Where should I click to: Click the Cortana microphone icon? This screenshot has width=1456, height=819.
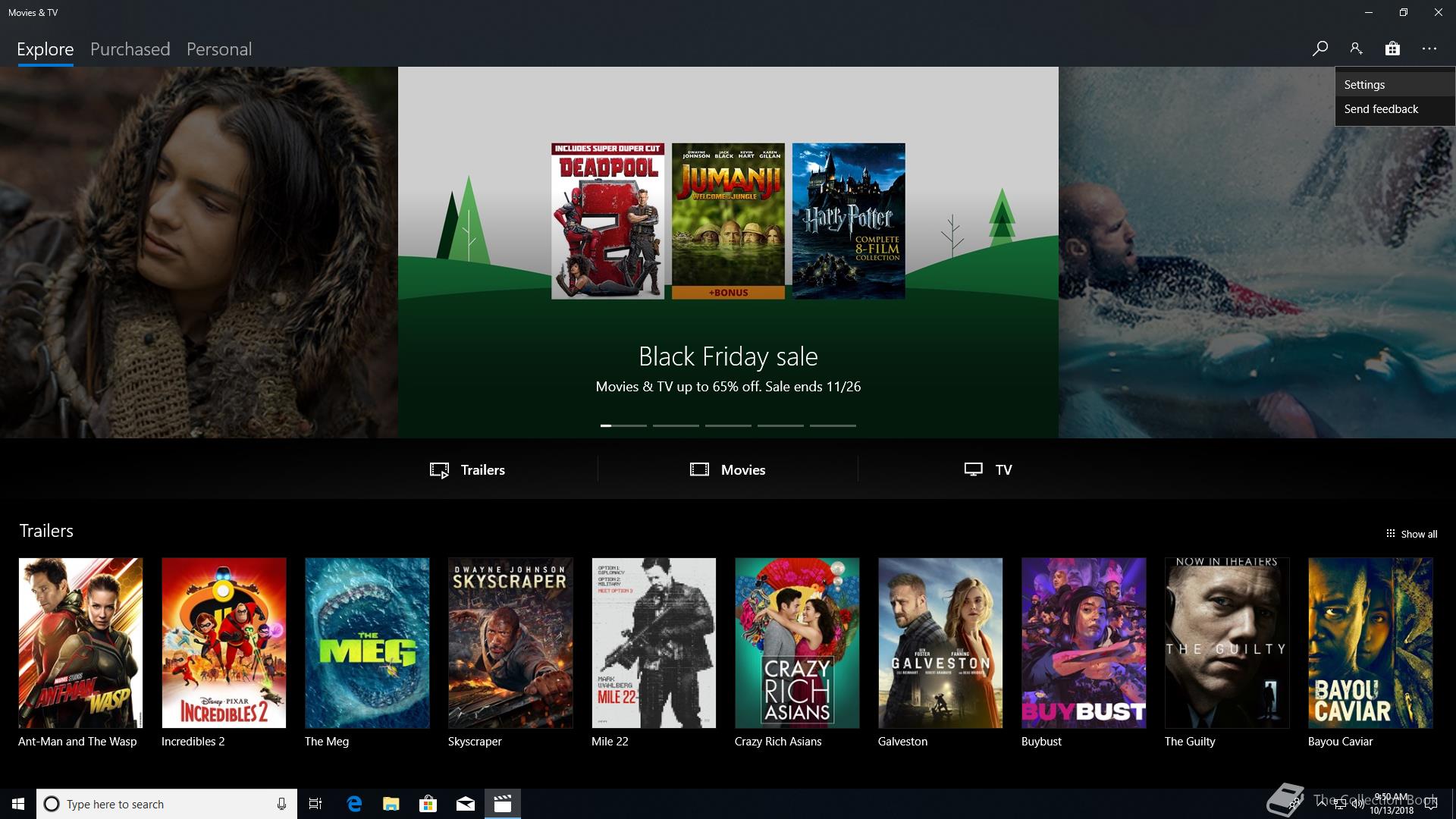coord(281,804)
